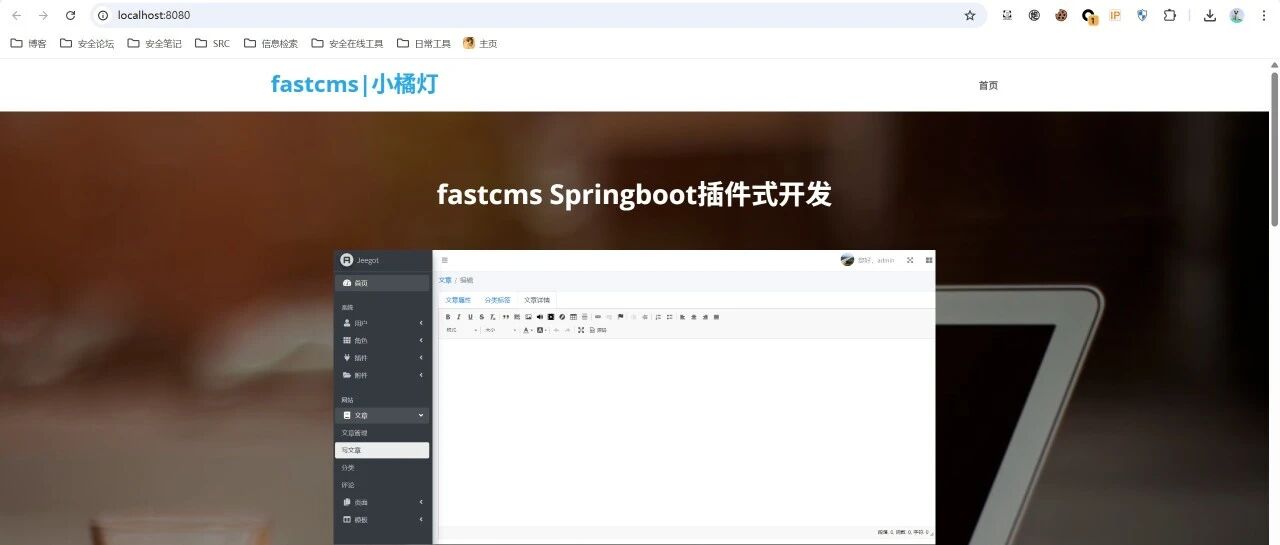Click the browser forward arrow
The image size is (1280, 545).
pyautogui.click(x=43, y=15)
